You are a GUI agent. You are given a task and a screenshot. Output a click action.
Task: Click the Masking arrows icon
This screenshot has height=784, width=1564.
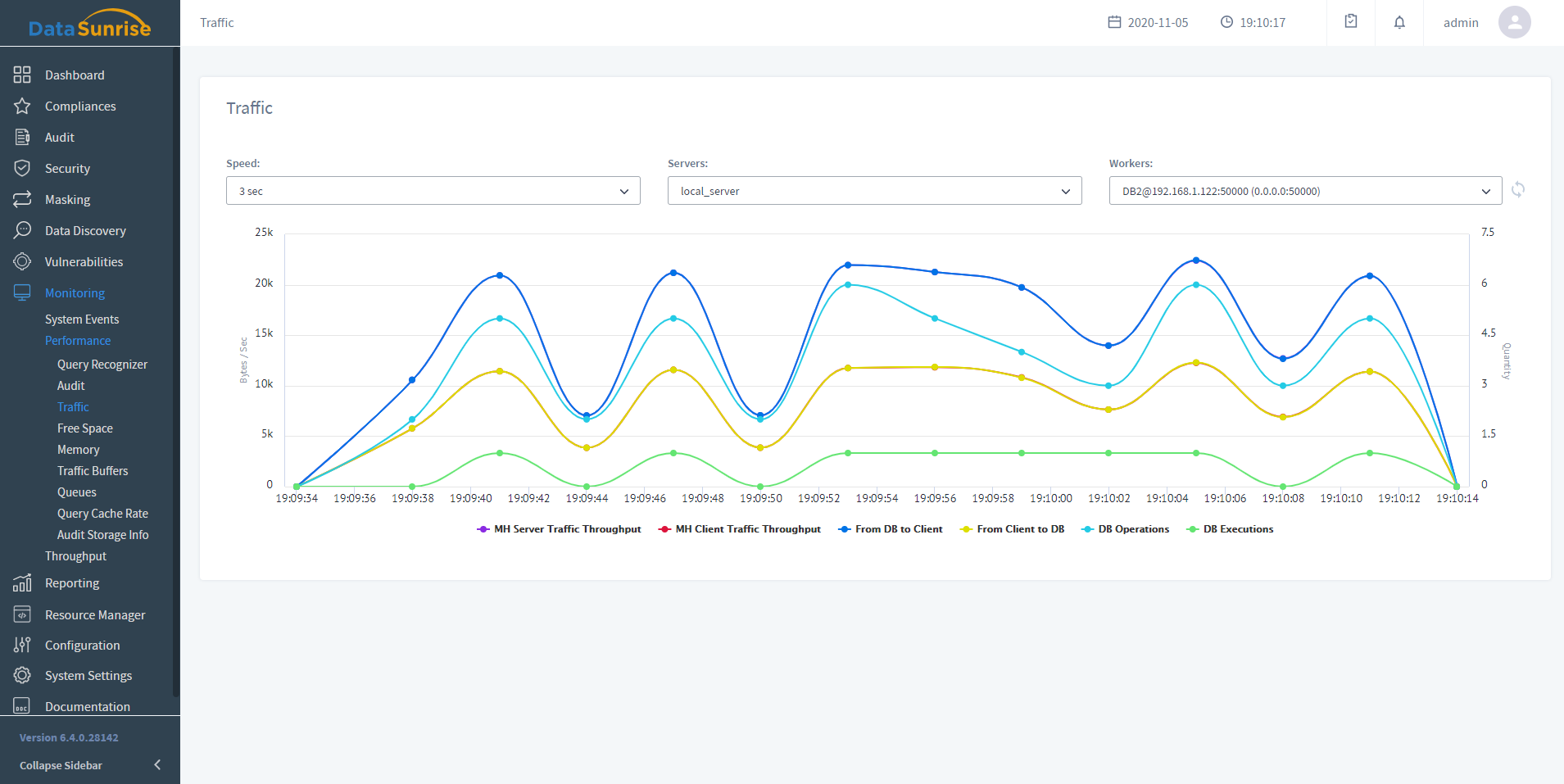point(22,200)
